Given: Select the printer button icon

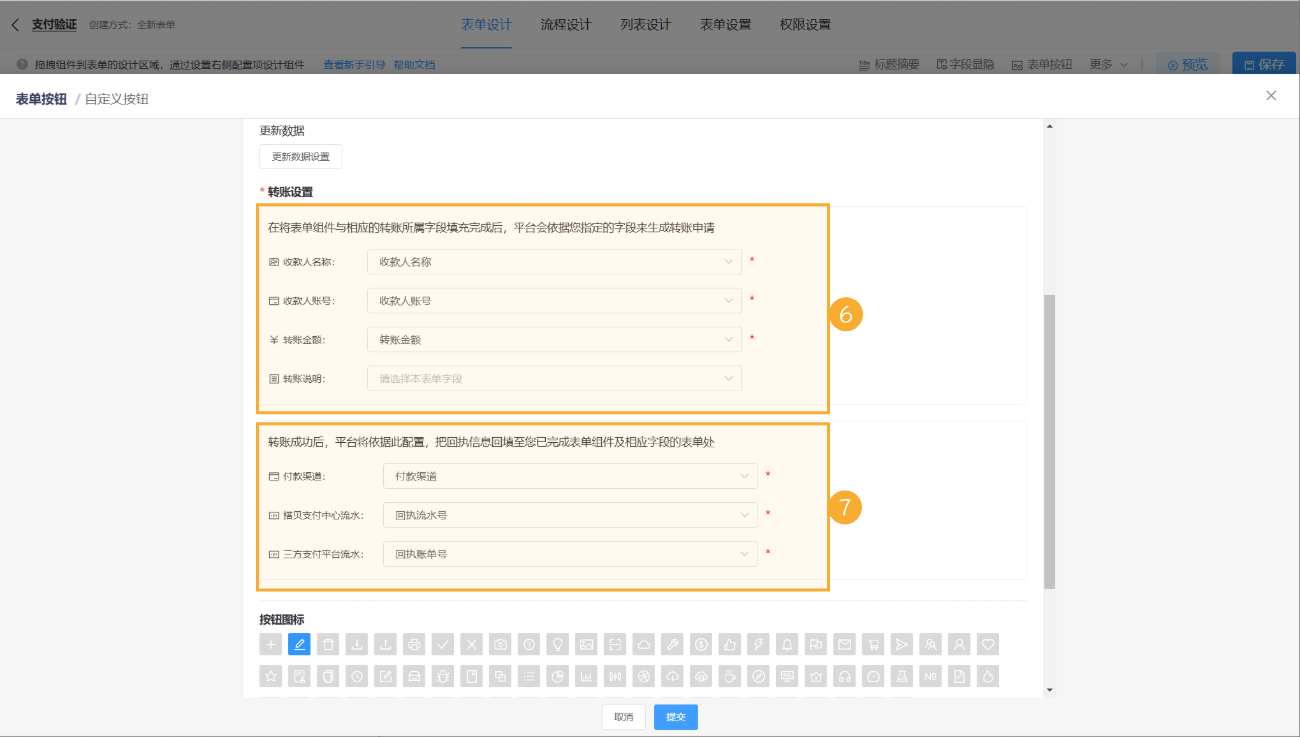Looking at the screenshot, I should (x=414, y=644).
